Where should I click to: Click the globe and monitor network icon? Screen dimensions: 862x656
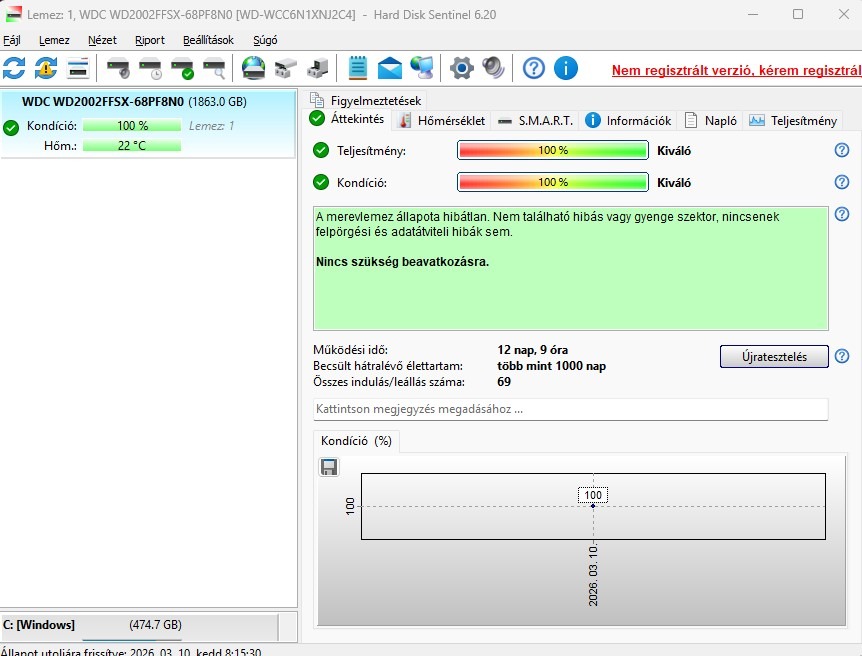[422, 69]
